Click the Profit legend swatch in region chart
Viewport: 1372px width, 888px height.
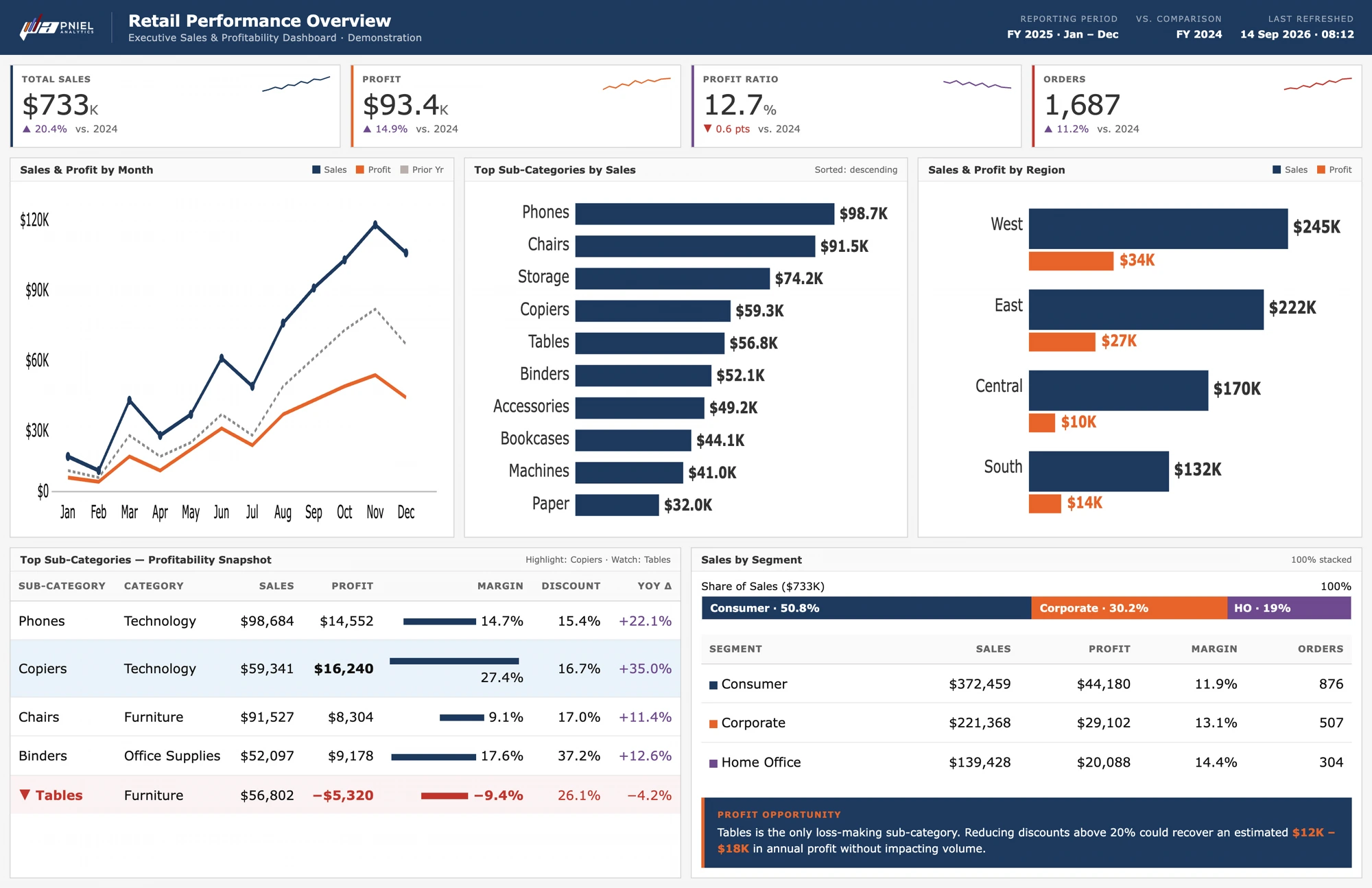[x=1321, y=170]
